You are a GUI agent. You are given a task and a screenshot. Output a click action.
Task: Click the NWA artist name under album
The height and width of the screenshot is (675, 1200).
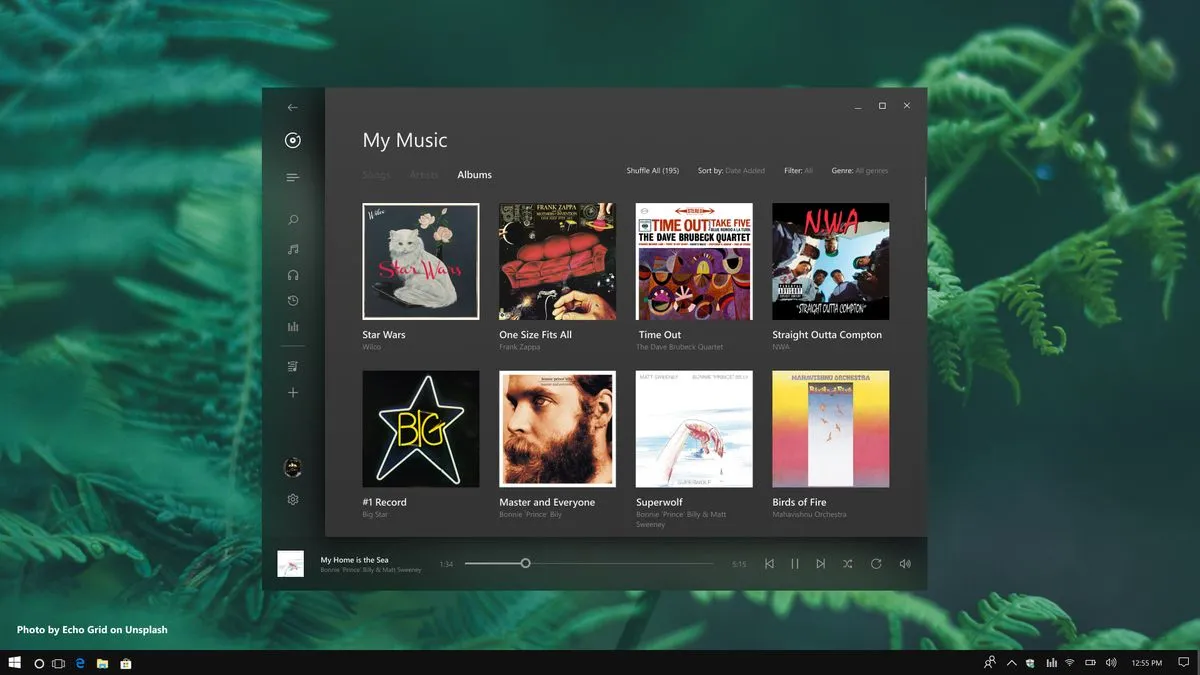click(x=781, y=347)
